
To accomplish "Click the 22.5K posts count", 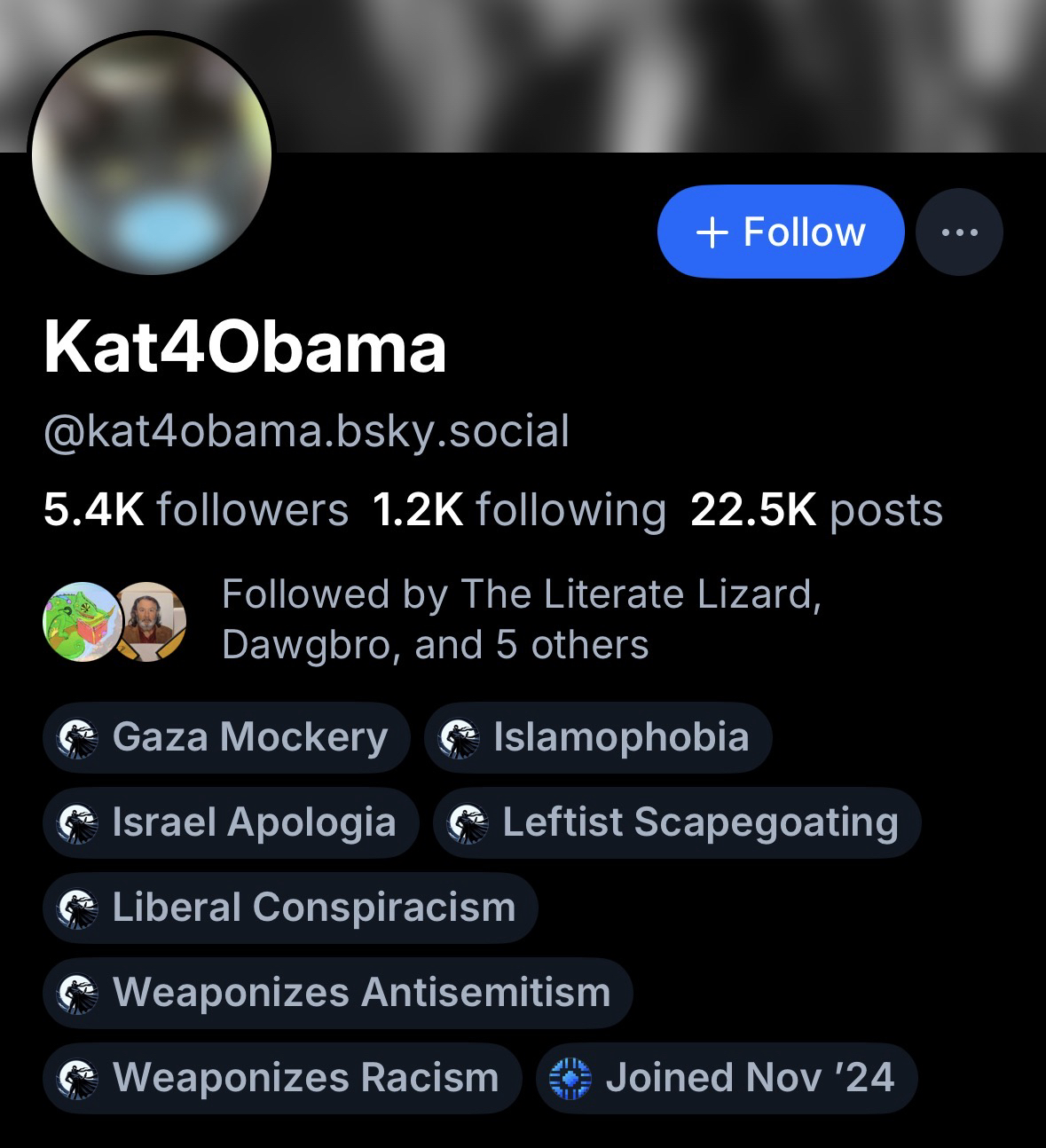I will (x=816, y=510).
